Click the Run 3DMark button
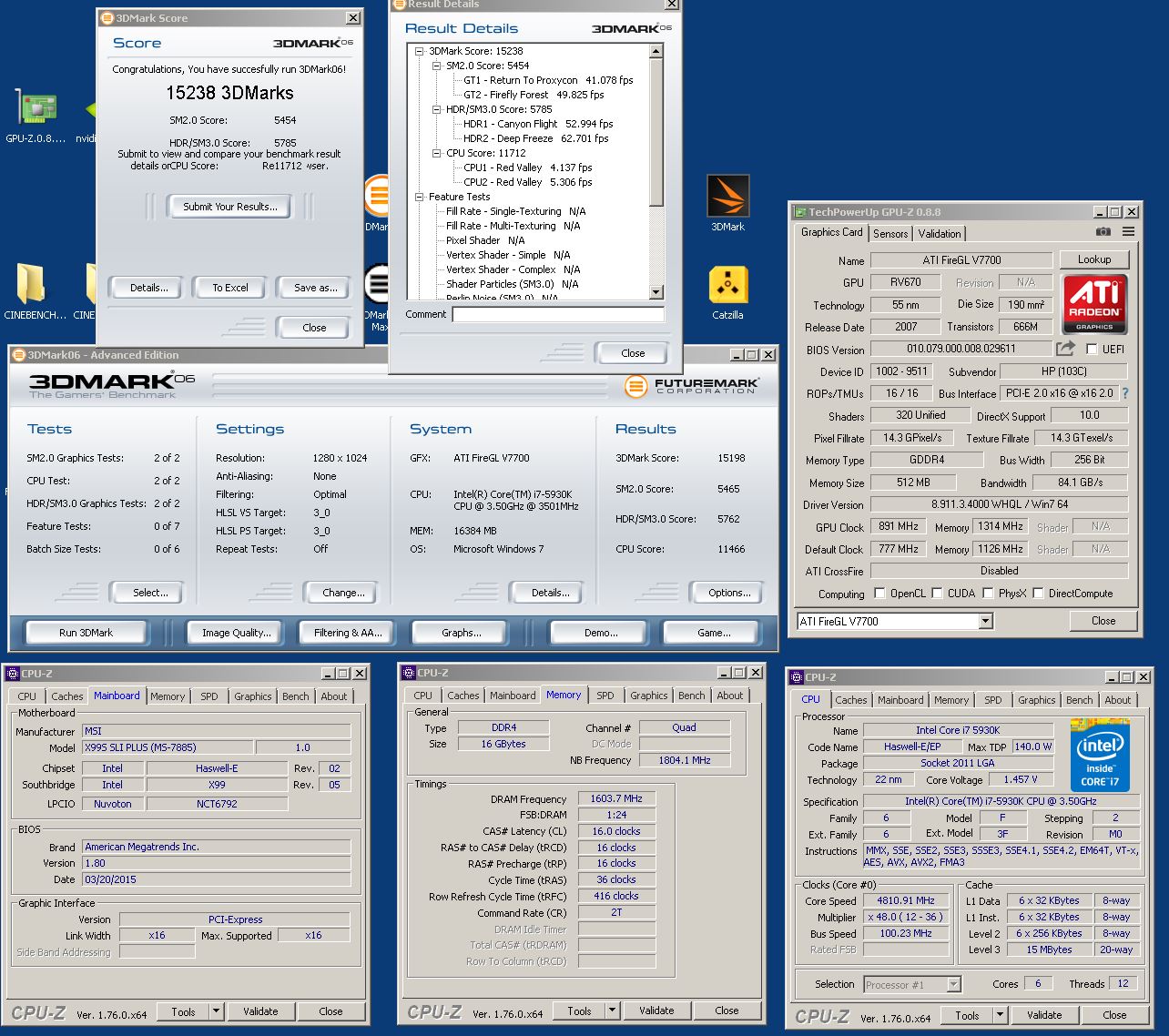Screen dimensions: 1169x1036 (x=86, y=632)
